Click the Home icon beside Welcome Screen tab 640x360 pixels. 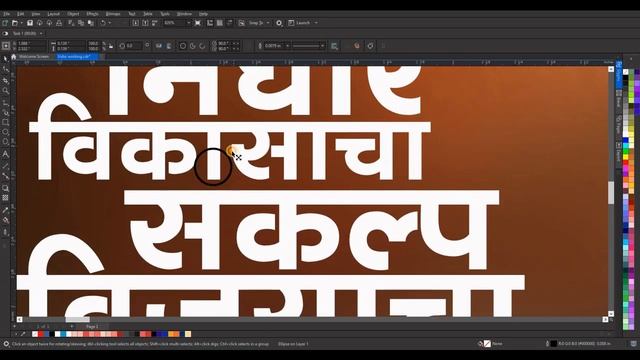coord(13,56)
